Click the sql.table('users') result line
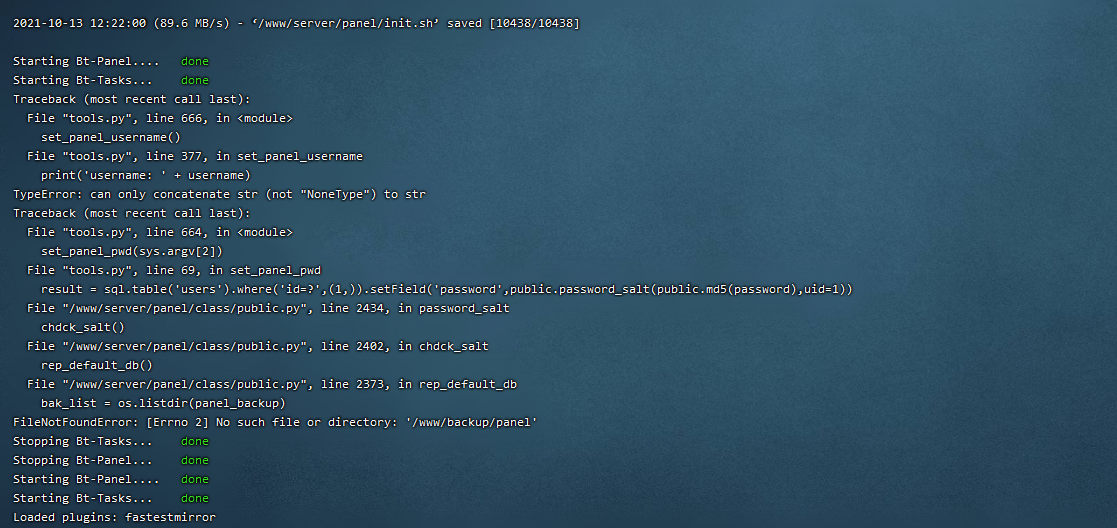This screenshot has width=1117, height=528. pyautogui.click(x=447, y=289)
